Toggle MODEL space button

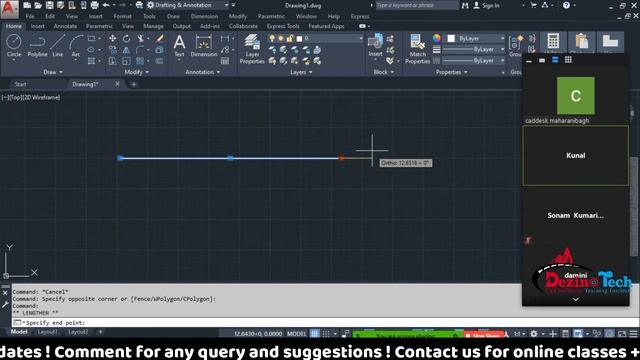pos(296,333)
